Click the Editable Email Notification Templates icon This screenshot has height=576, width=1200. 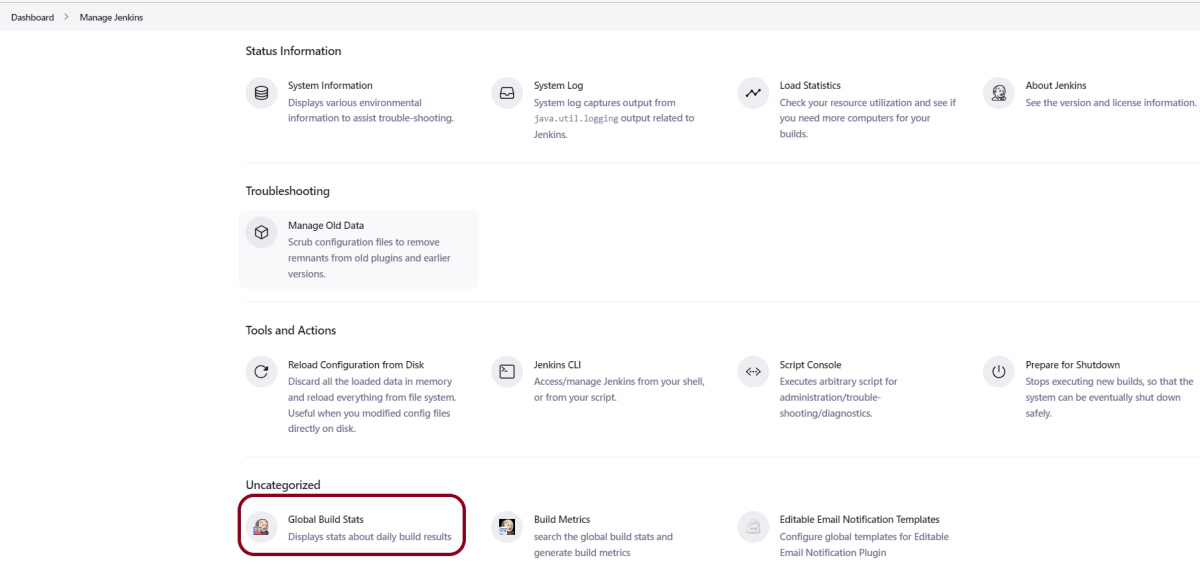click(x=752, y=527)
